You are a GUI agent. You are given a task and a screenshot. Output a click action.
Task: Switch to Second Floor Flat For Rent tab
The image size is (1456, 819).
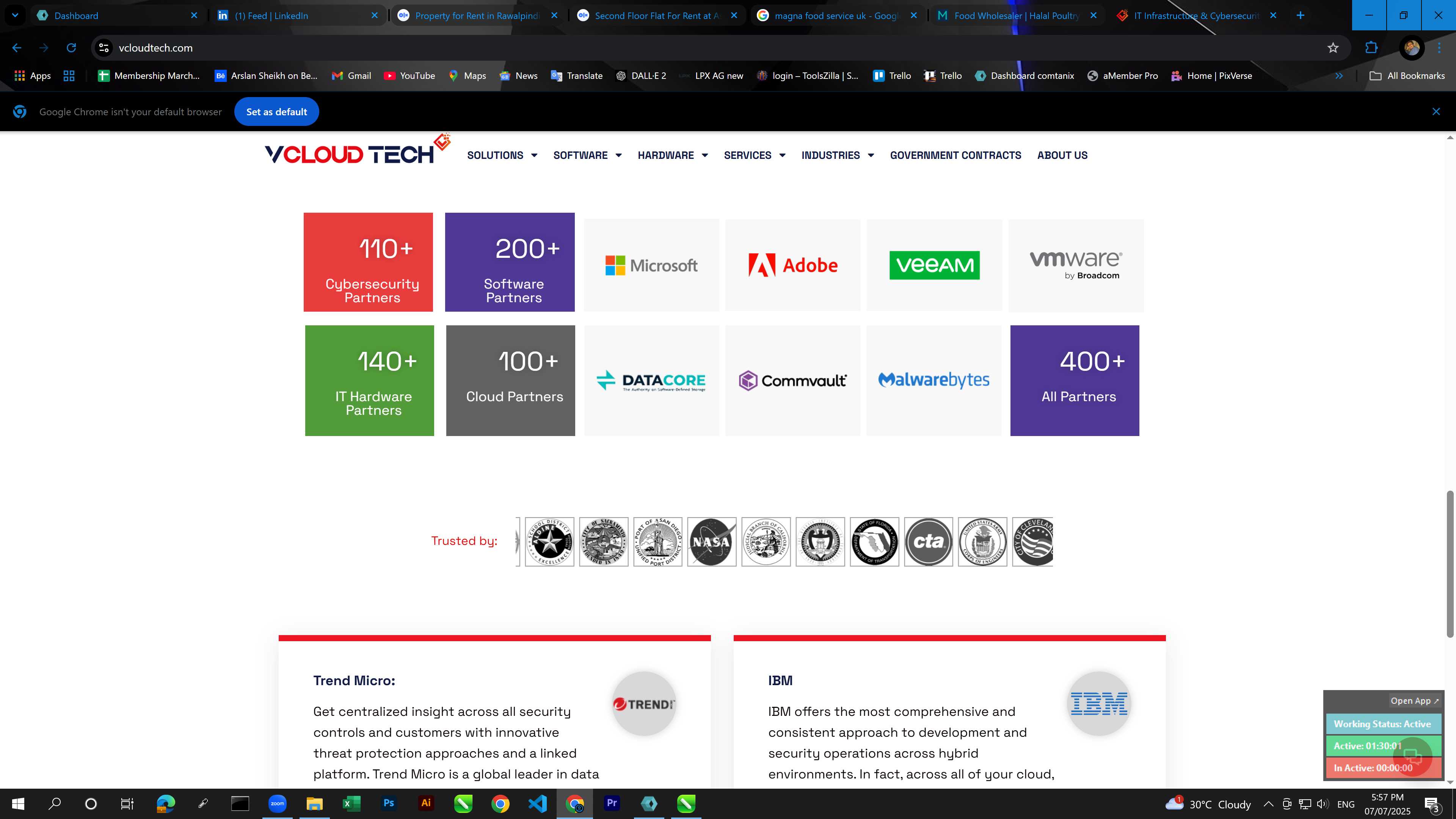(657, 15)
